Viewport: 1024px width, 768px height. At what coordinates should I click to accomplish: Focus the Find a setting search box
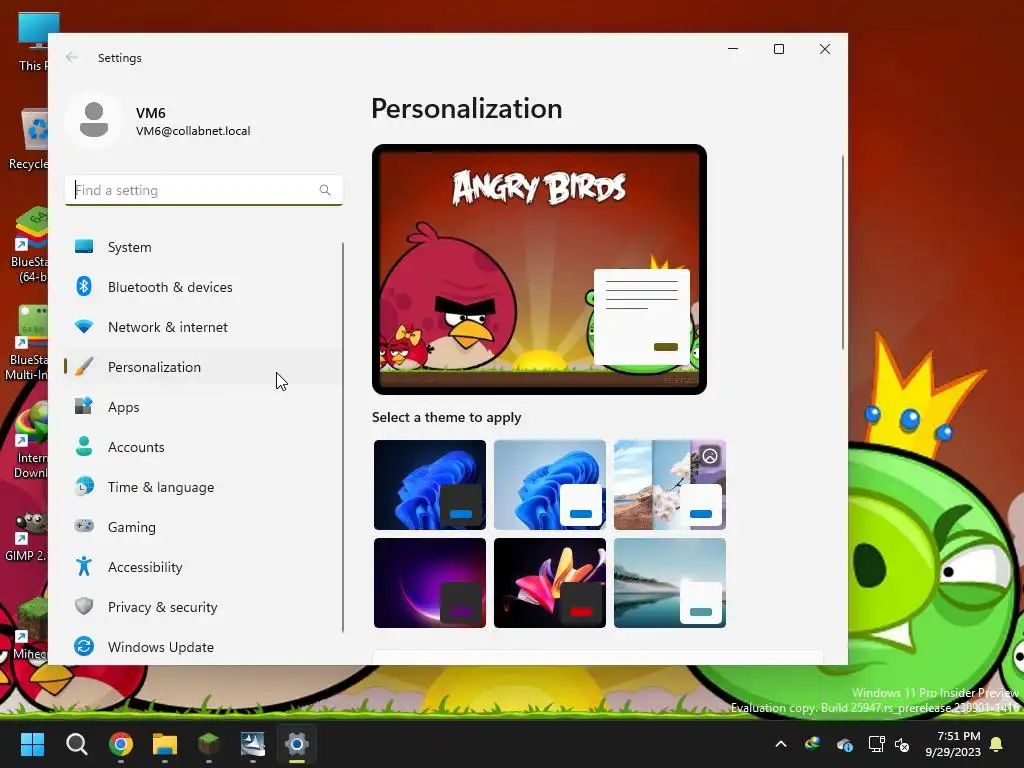point(204,190)
